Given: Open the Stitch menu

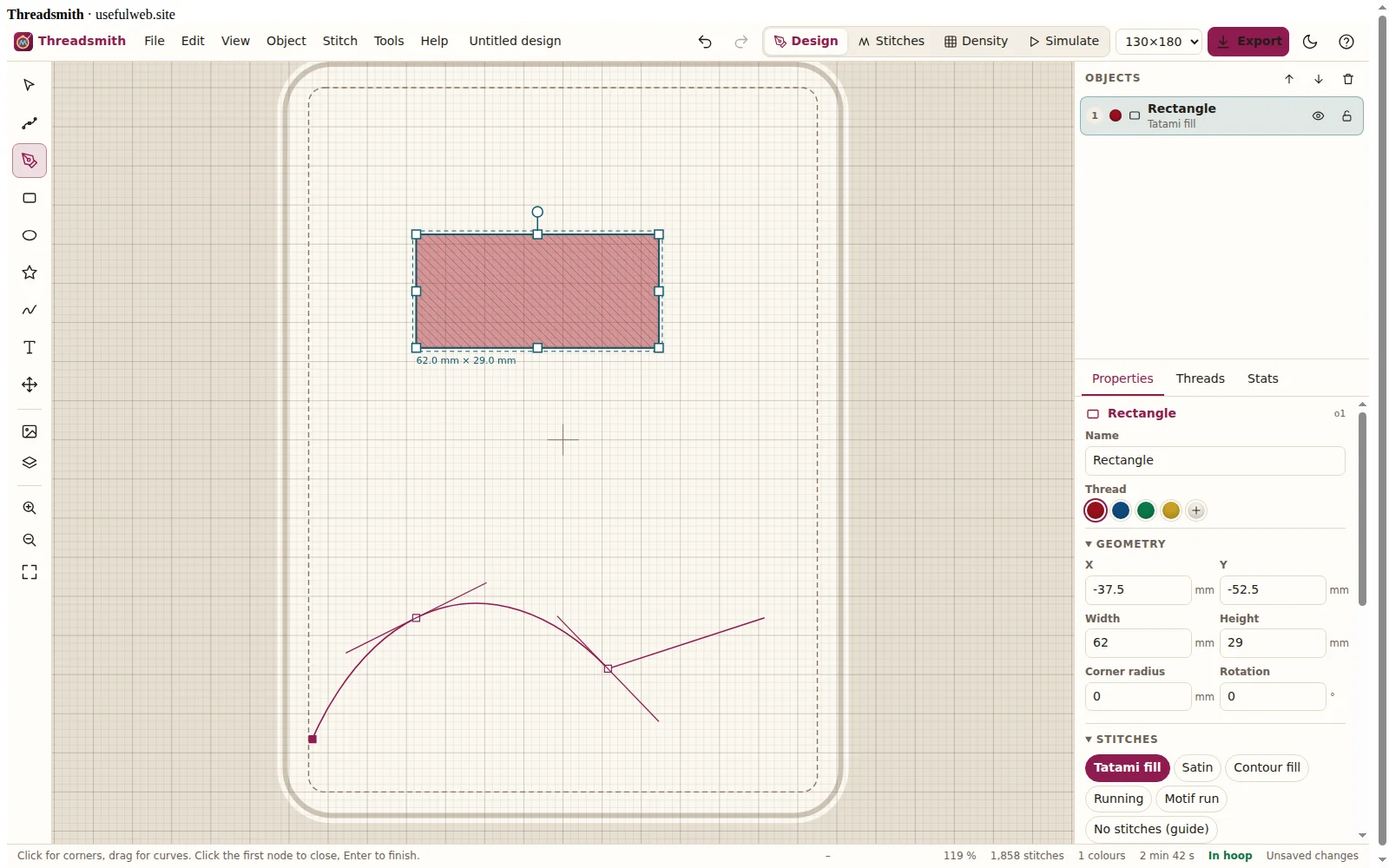Looking at the screenshot, I should [x=340, y=41].
